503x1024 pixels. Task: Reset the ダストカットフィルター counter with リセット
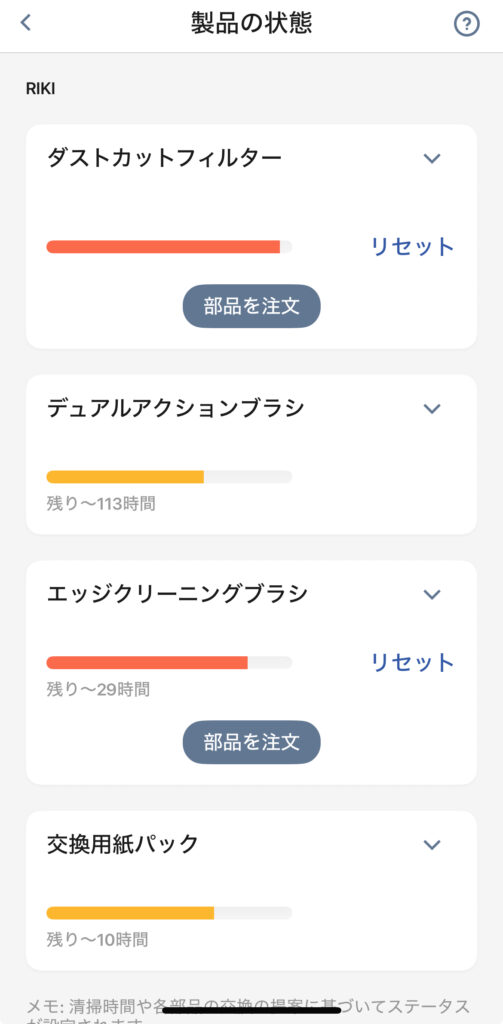click(412, 247)
